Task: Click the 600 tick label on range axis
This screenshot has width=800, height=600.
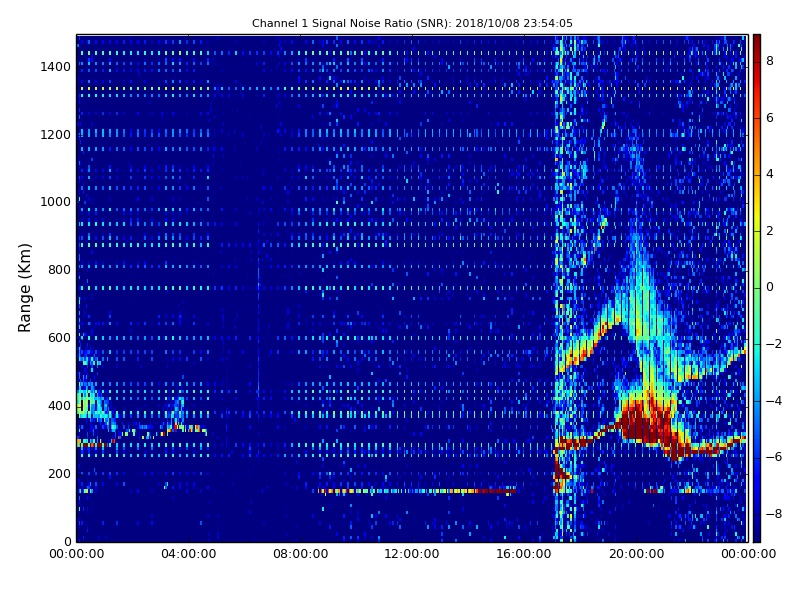Action: [59, 338]
